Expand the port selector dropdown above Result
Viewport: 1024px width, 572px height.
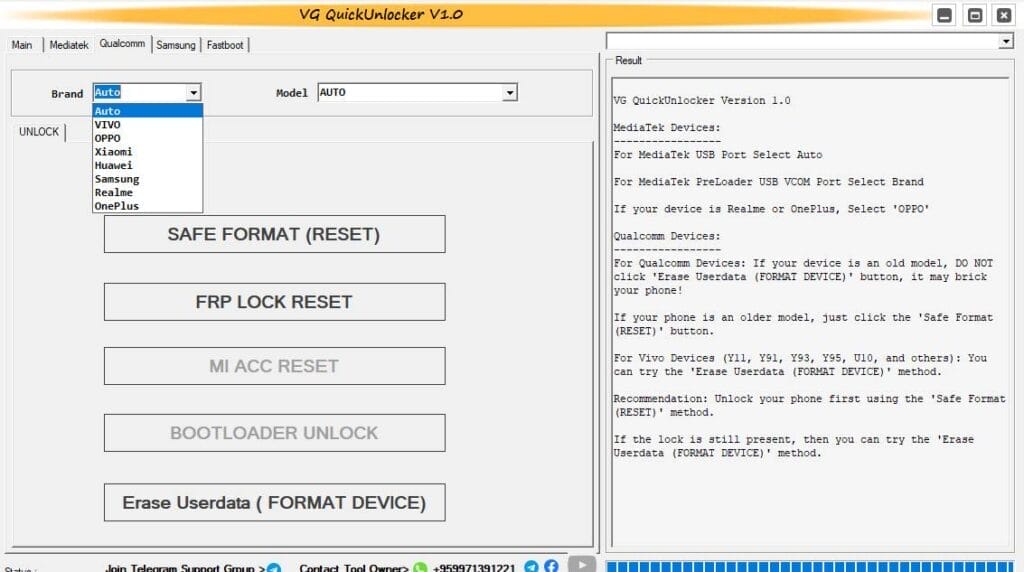tap(1006, 41)
